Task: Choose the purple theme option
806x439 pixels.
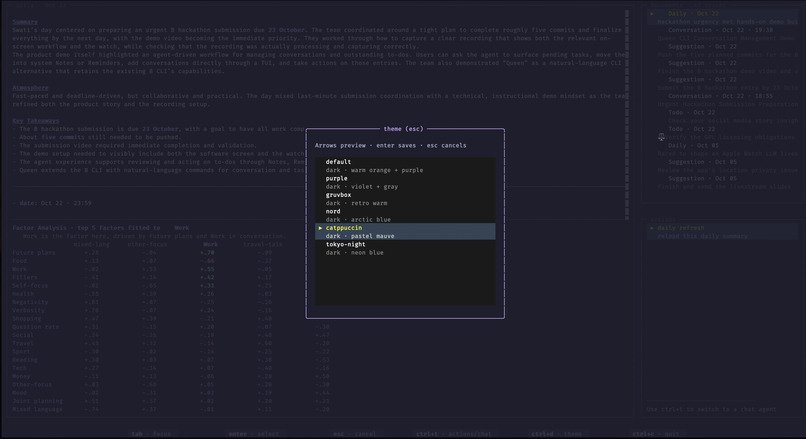Action: pos(405,182)
